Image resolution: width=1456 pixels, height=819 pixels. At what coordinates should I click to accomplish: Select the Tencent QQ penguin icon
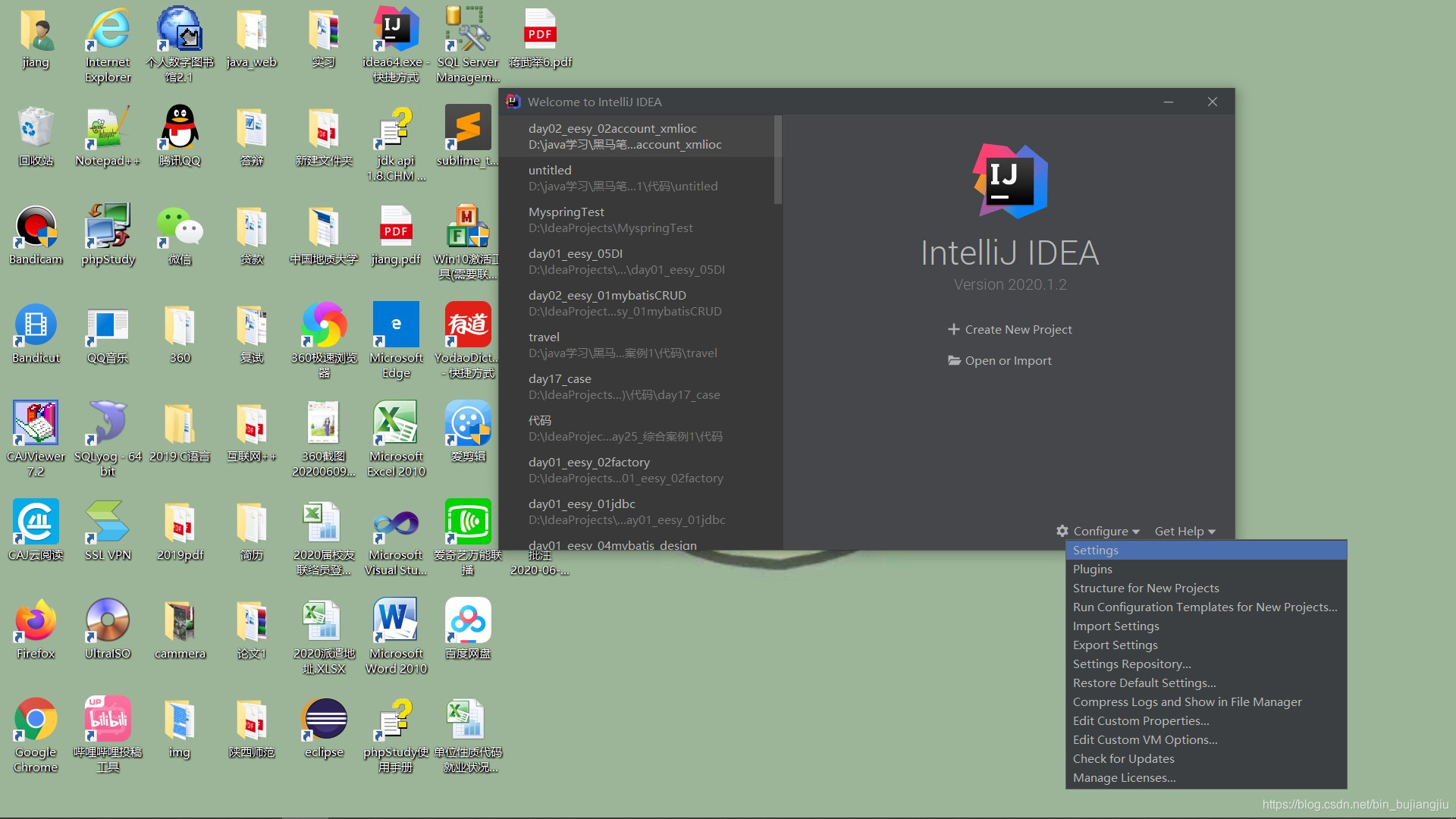(180, 136)
